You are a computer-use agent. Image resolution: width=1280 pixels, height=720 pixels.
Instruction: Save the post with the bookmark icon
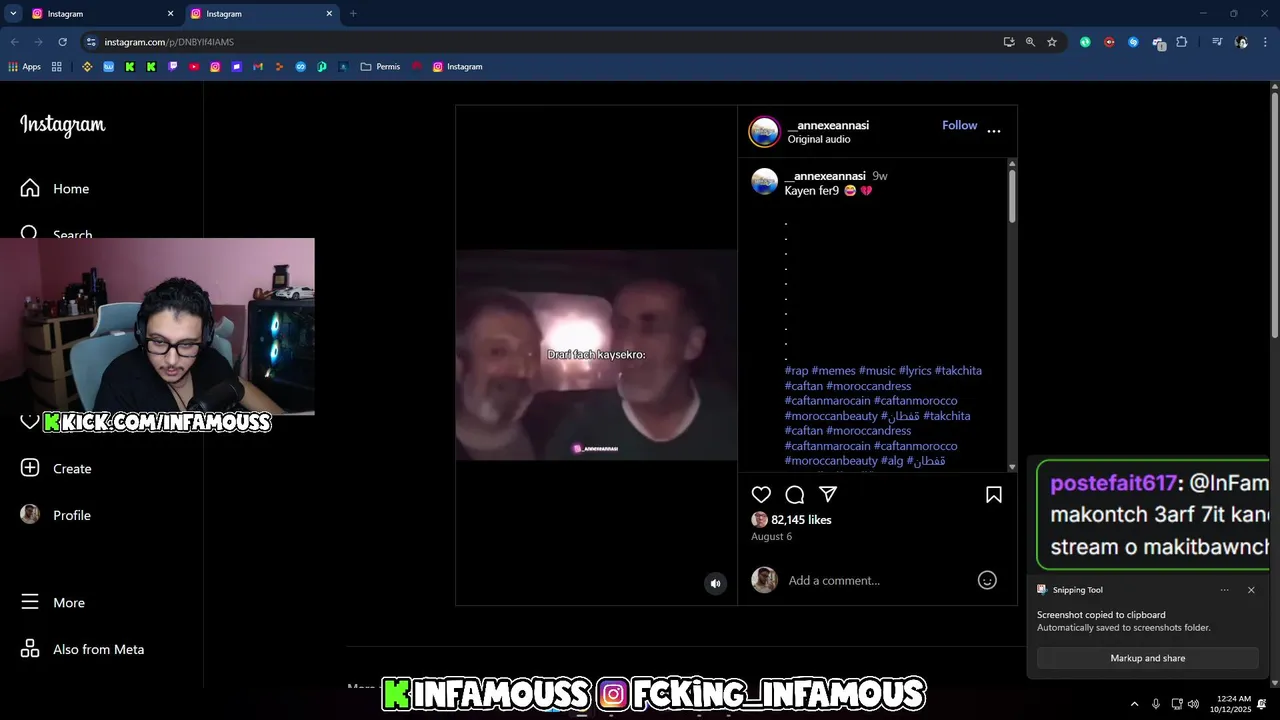pos(994,494)
